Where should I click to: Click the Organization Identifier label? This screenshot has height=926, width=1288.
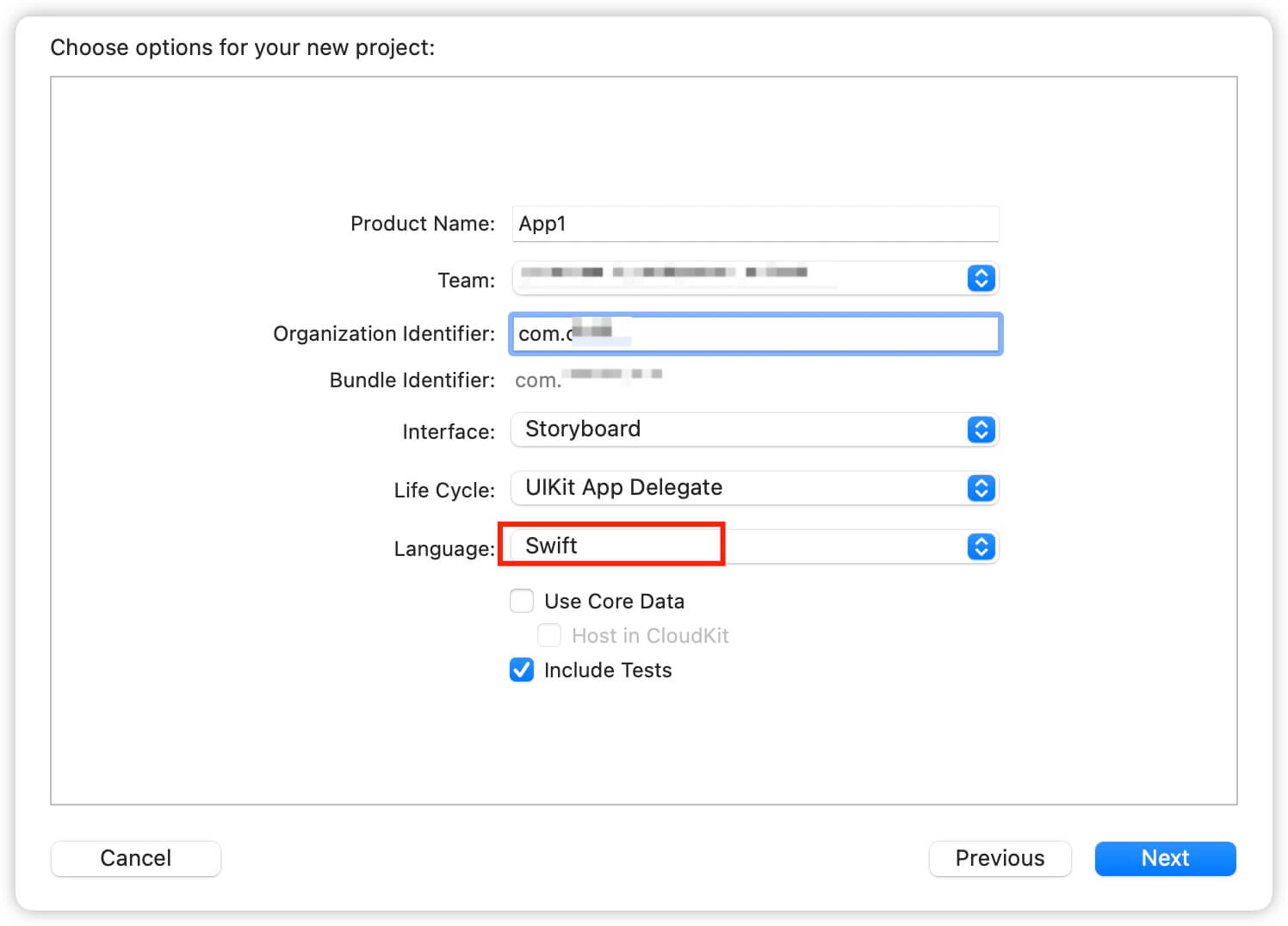[x=384, y=334]
